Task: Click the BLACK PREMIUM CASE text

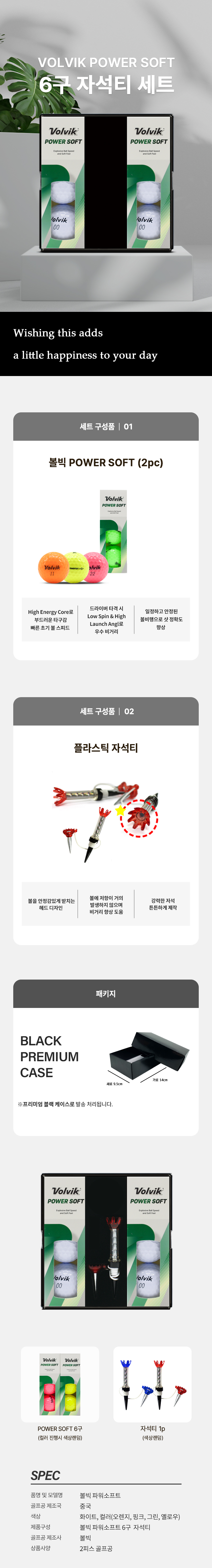Action: tap(49, 1057)
